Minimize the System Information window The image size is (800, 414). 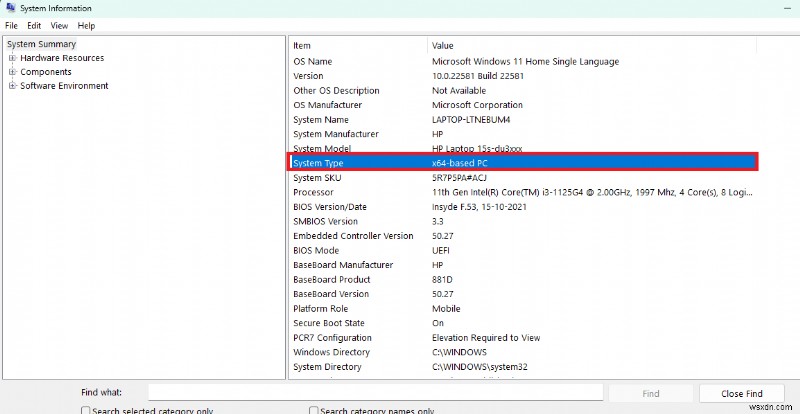point(789,8)
